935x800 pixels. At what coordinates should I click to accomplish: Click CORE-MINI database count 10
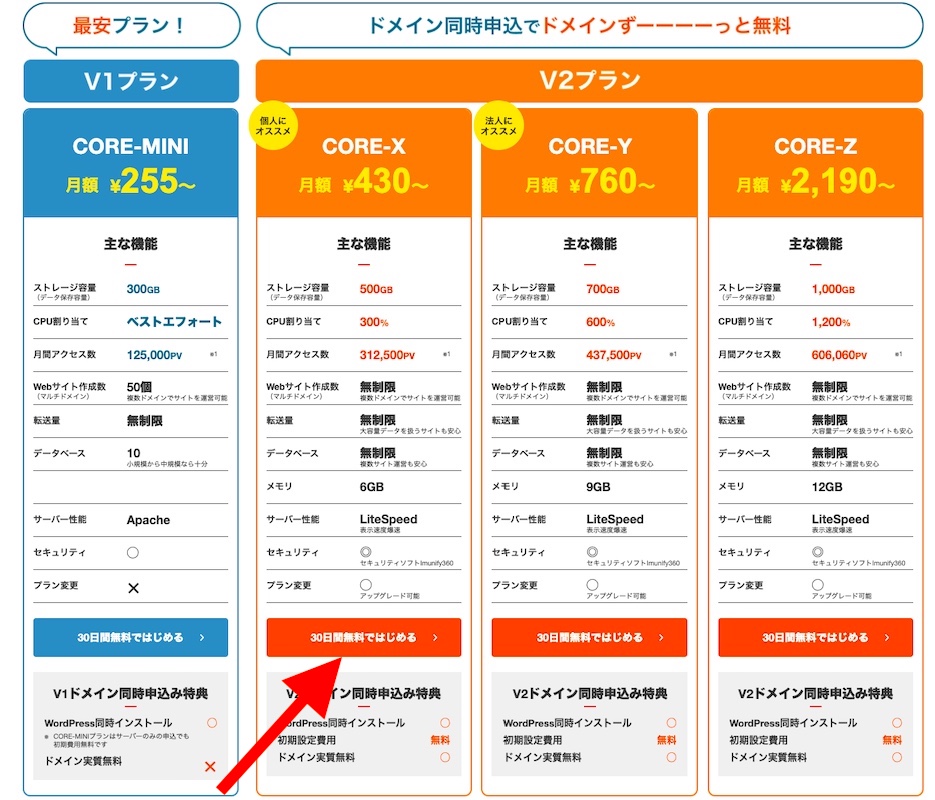pyautogui.click(x=134, y=453)
